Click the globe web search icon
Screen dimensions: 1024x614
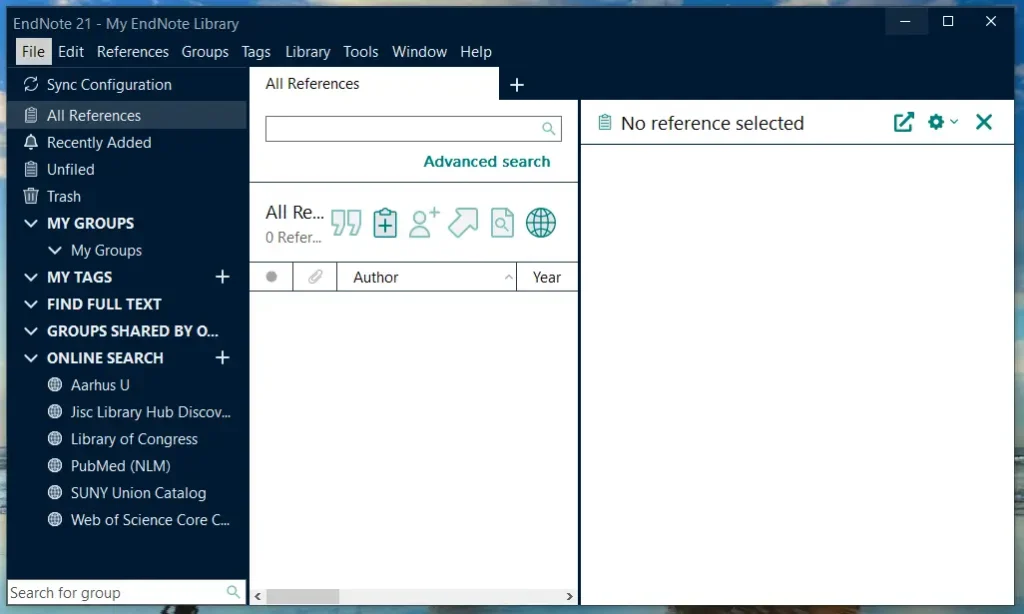click(x=541, y=223)
